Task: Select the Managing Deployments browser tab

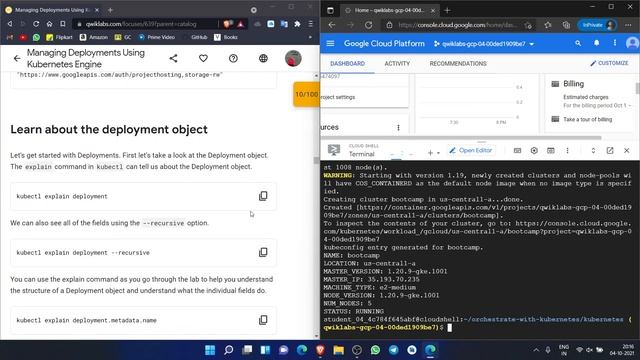Action: (51, 10)
